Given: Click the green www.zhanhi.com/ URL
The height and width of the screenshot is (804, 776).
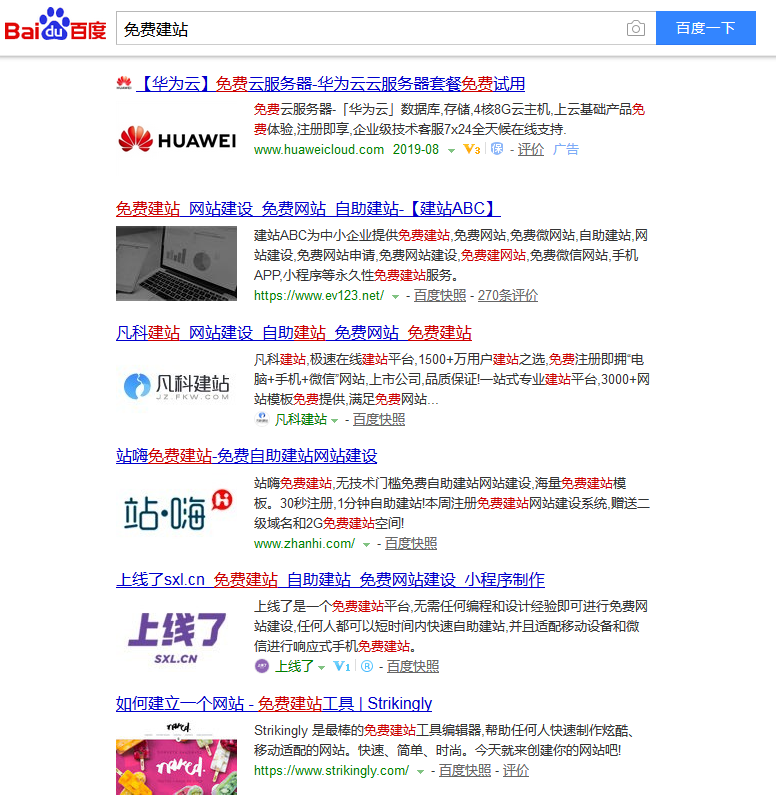Looking at the screenshot, I should click(305, 544).
